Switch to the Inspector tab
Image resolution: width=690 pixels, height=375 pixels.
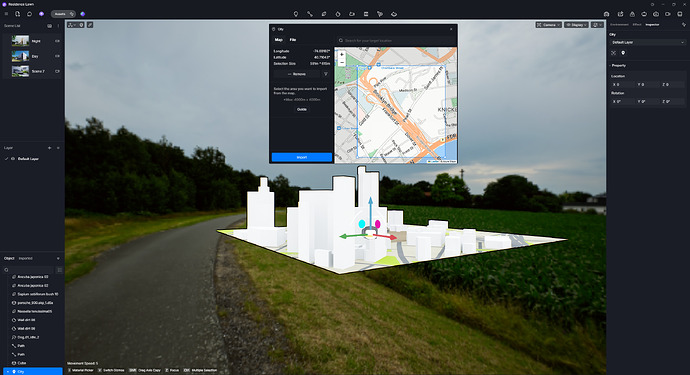[652, 25]
